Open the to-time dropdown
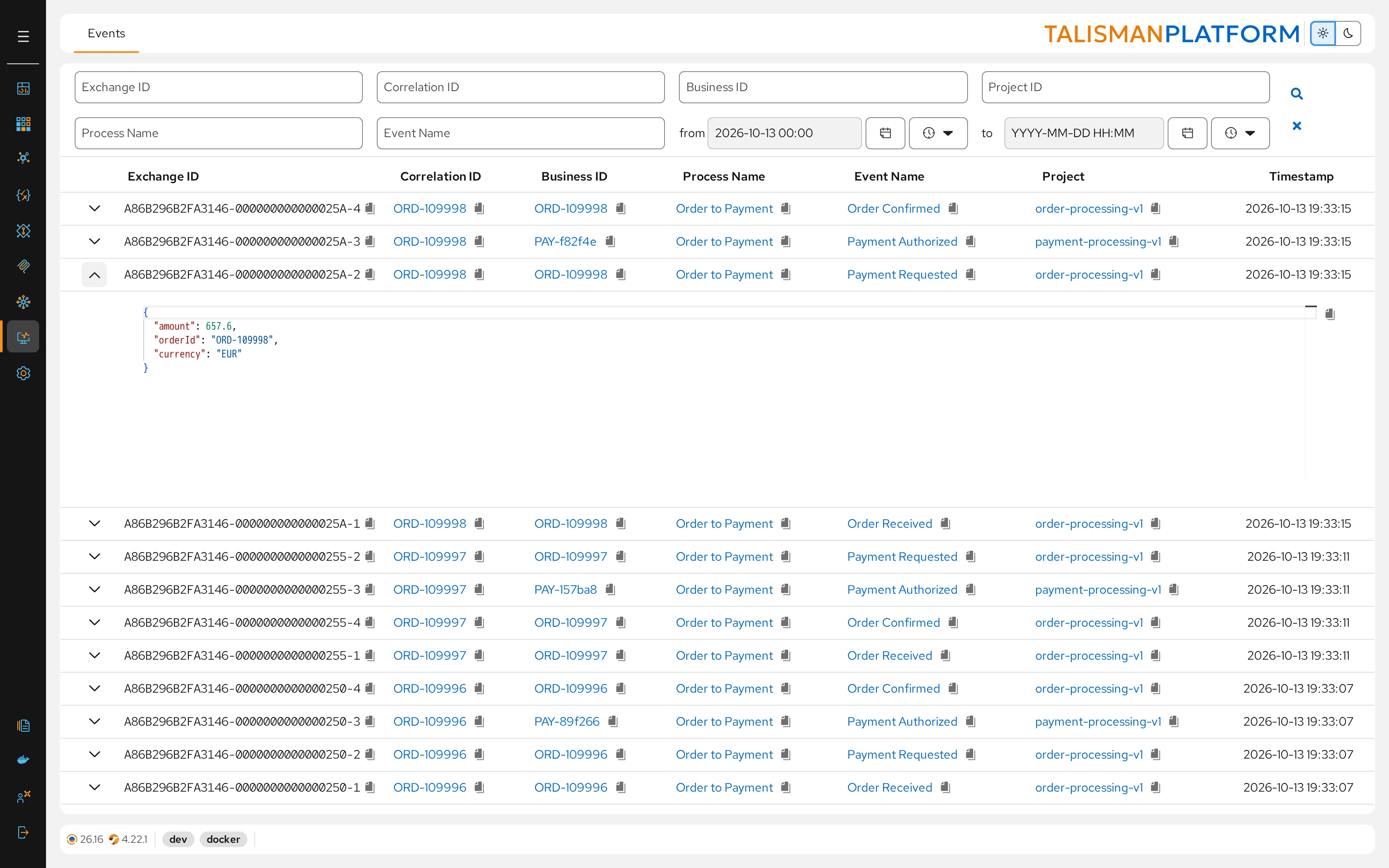The width and height of the screenshot is (1389, 868). pos(1240,133)
